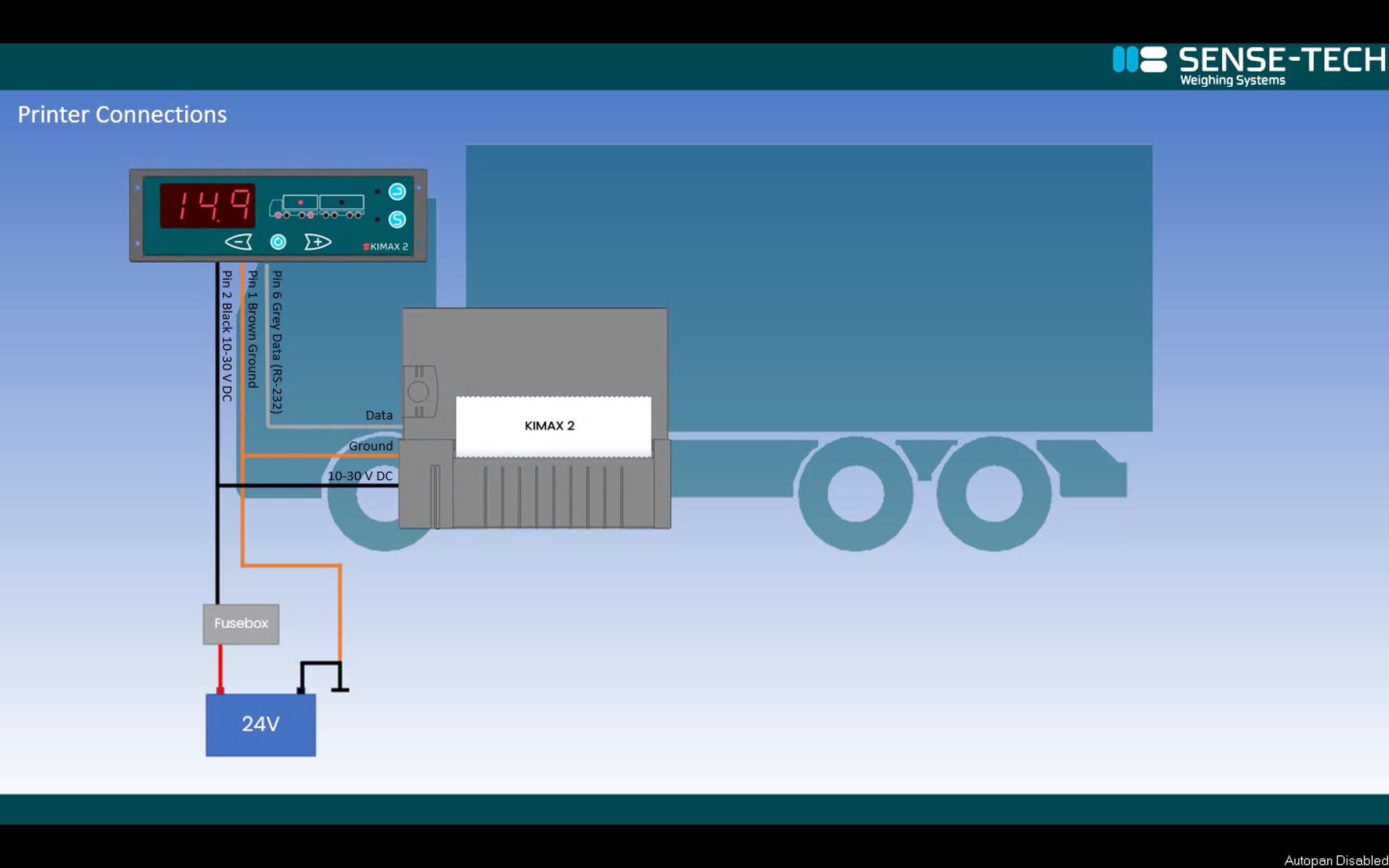Click the blue 24V battery block
The image size is (1389, 868).
pyautogui.click(x=261, y=724)
